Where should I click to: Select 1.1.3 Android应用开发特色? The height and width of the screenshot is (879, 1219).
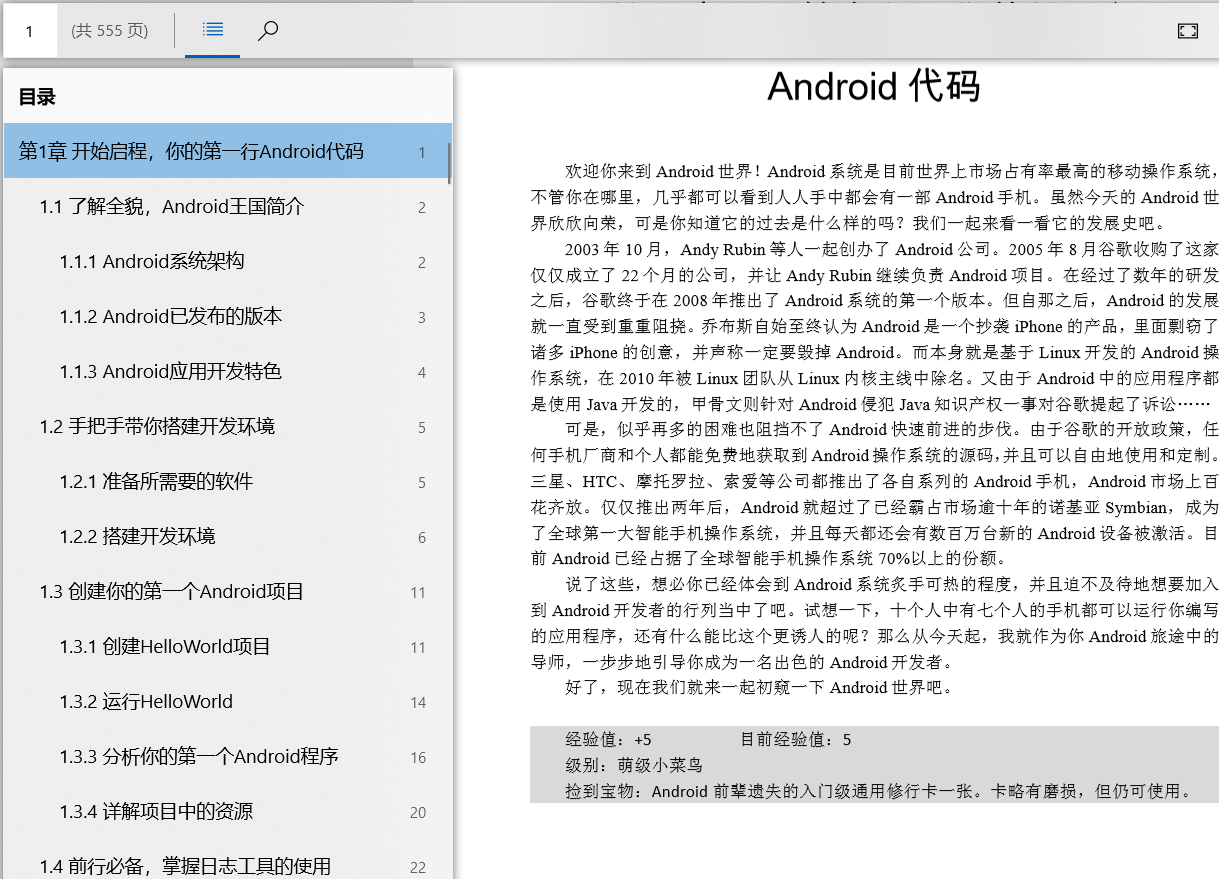(228, 372)
